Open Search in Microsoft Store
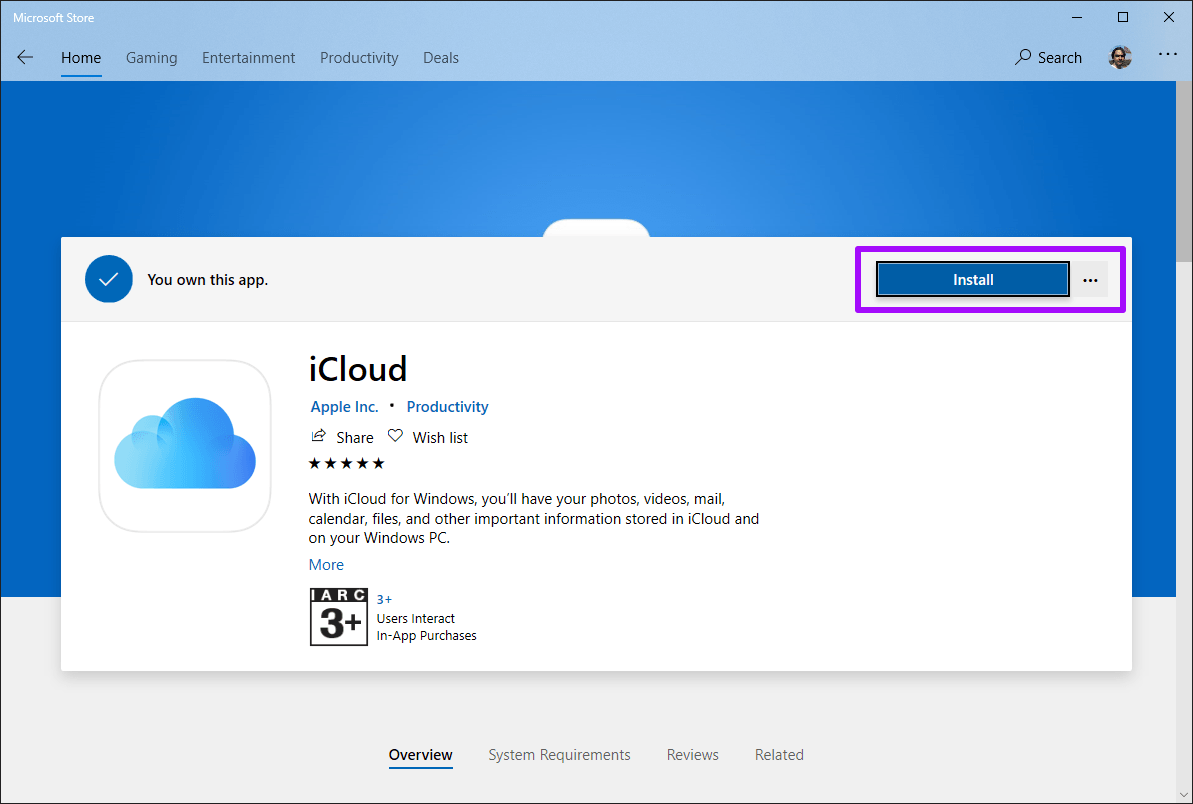Viewport: 1193px width, 804px height. pos(1048,58)
